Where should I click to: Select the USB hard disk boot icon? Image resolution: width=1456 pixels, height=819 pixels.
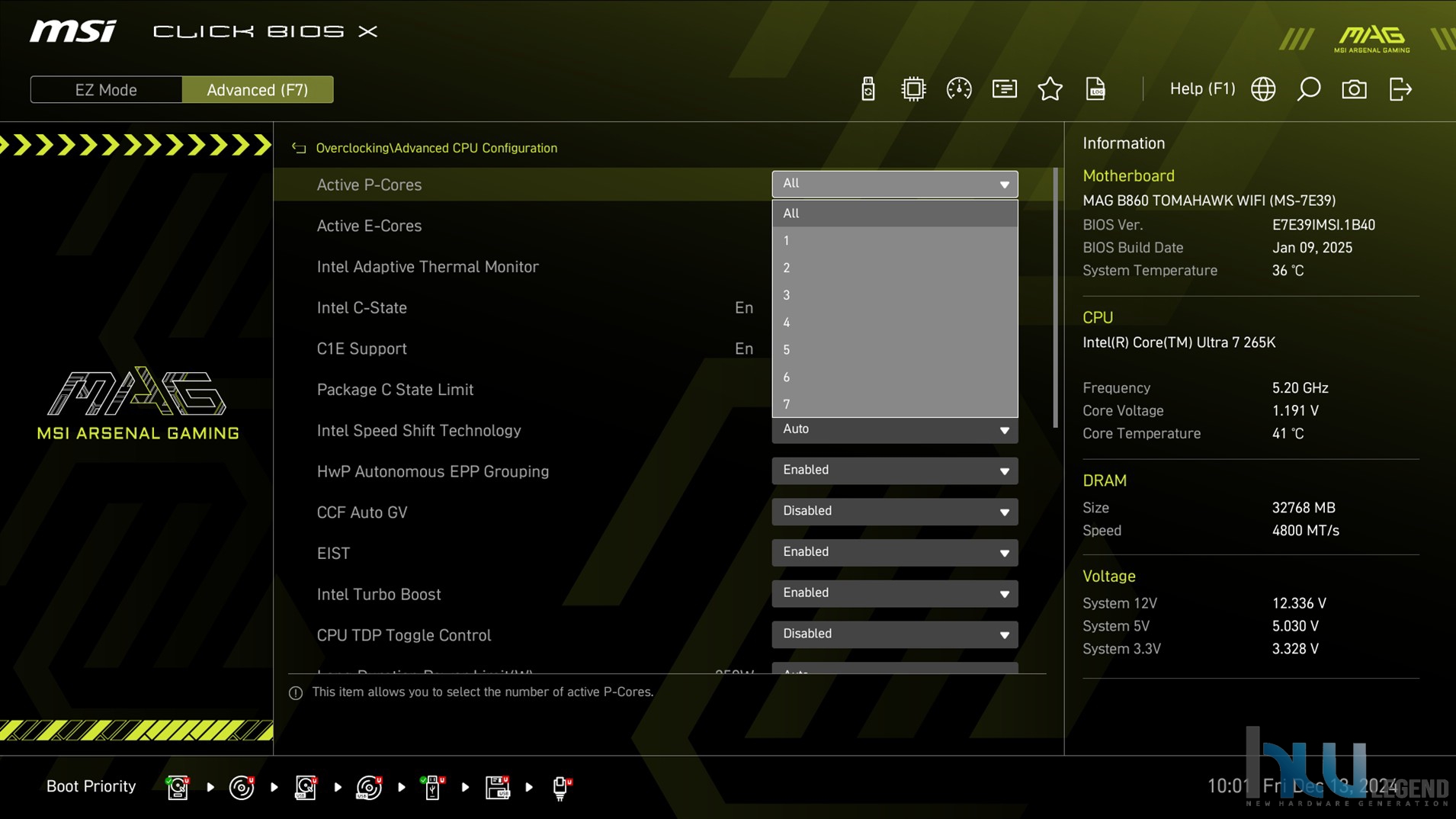tap(306, 787)
